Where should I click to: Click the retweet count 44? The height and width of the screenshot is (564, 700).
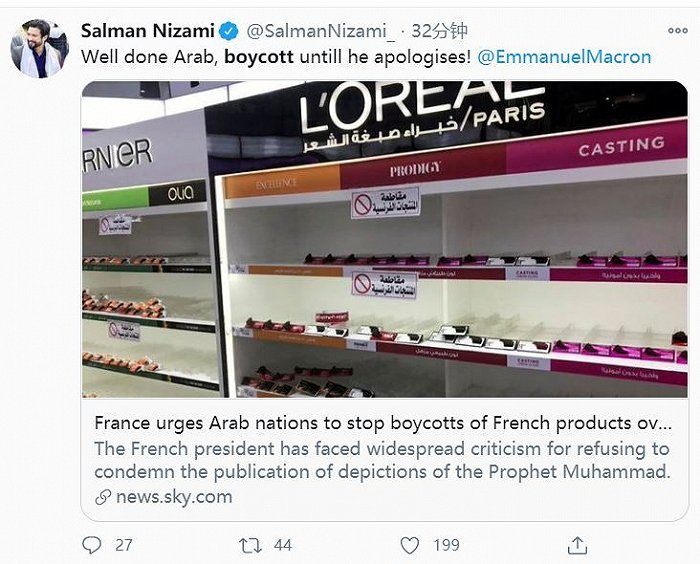point(282,546)
